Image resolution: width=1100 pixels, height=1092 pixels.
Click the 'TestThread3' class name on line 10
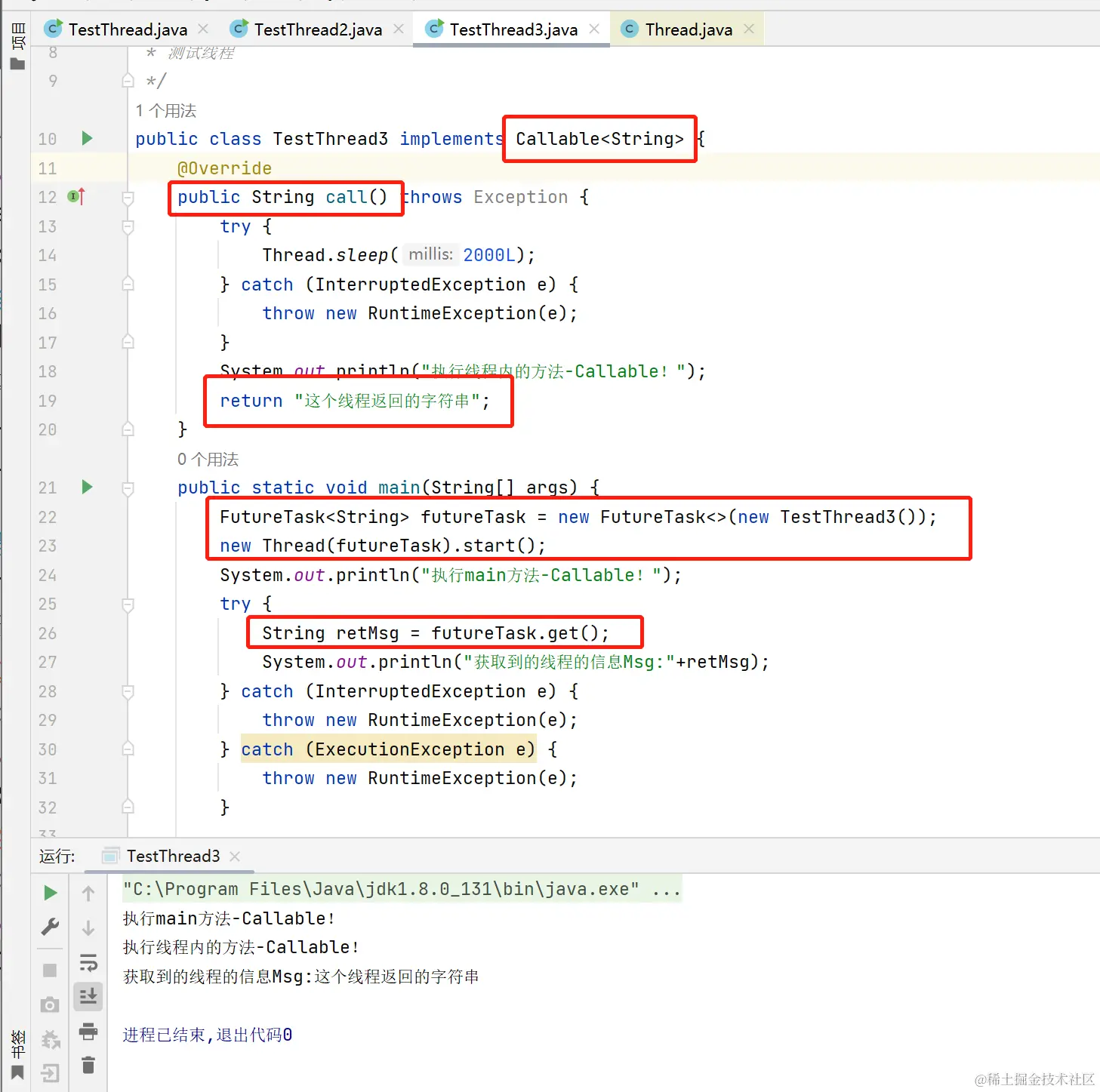point(331,139)
